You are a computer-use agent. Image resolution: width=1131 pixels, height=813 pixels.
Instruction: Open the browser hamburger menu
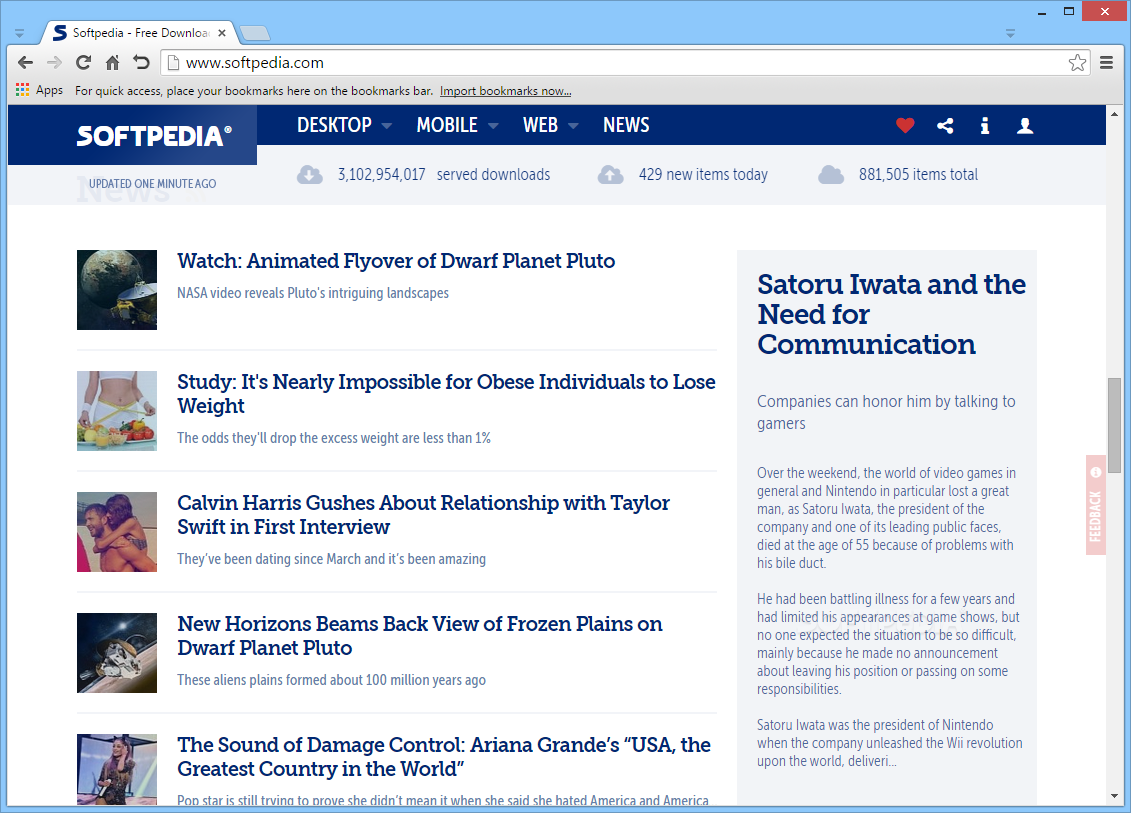(1106, 63)
